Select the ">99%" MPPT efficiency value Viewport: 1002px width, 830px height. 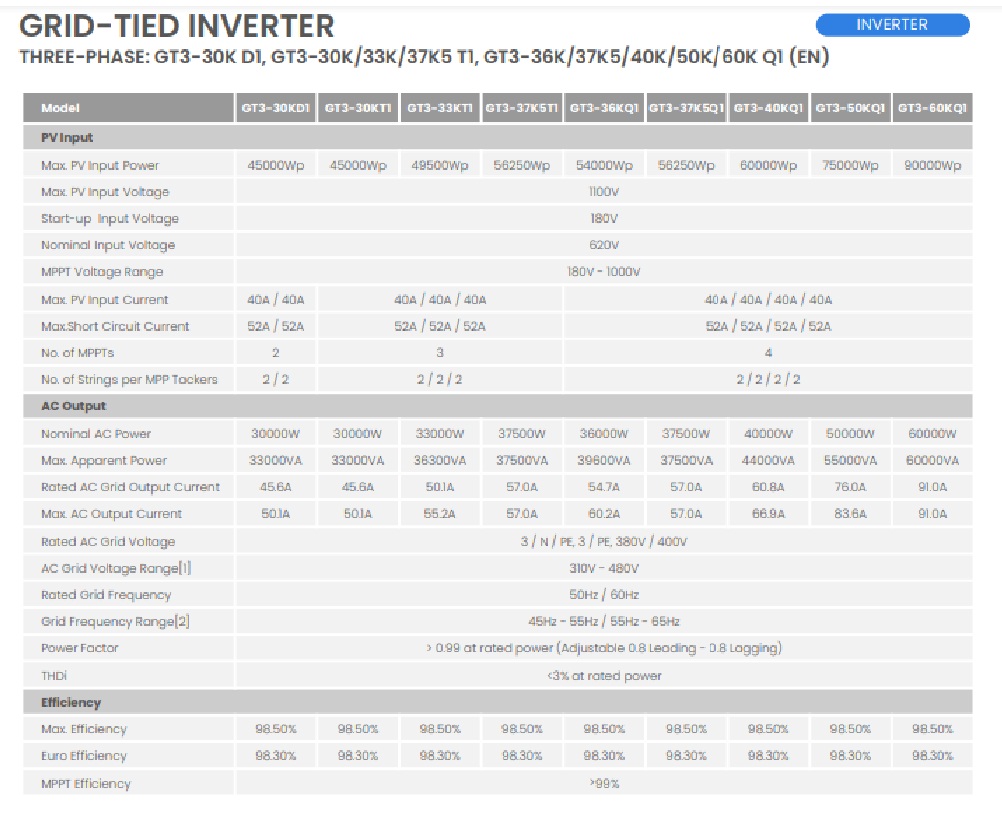[x=604, y=784]
